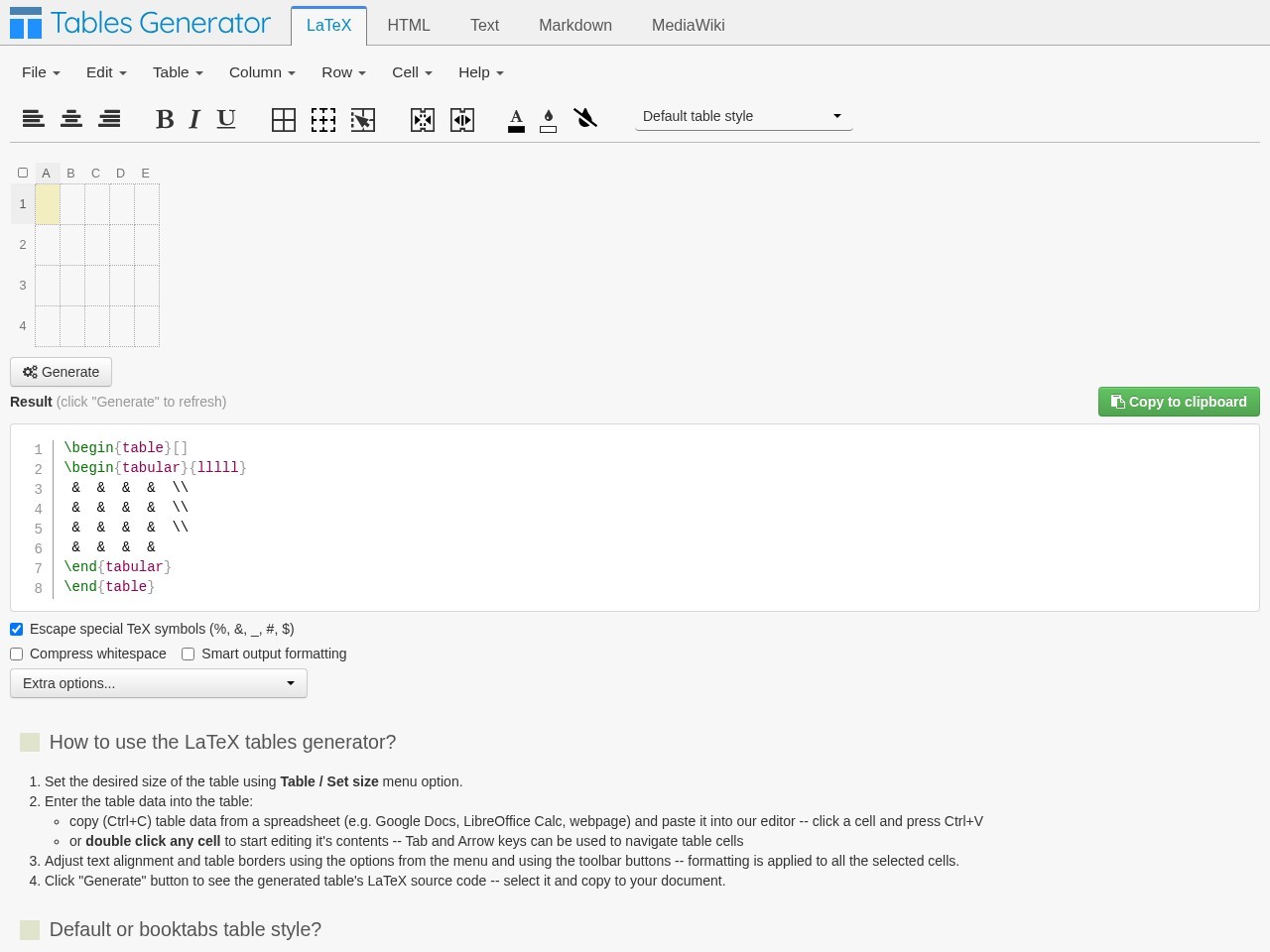The width and height of the screenshot is (1270, 952).
Task: Click 'Default or booktabs table style?' heading
Action: click(x=186, y=929)
